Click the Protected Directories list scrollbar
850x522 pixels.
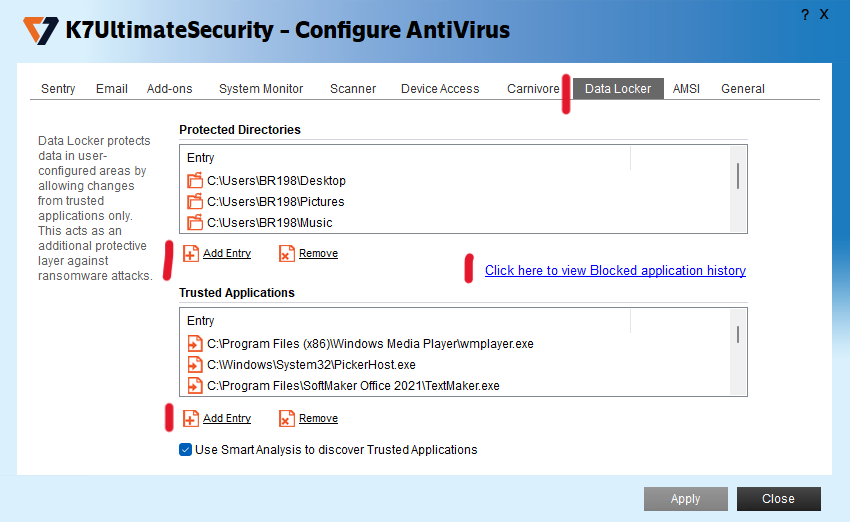738,176
